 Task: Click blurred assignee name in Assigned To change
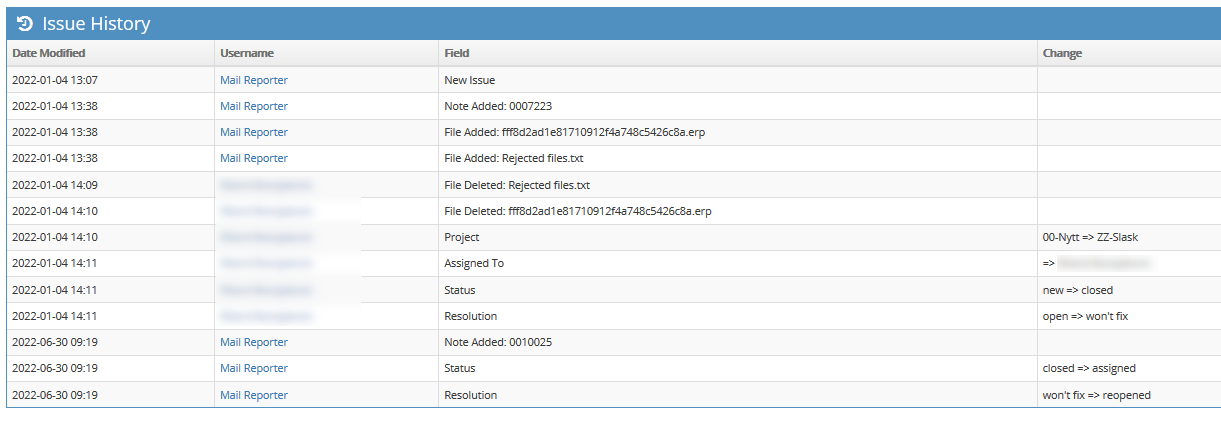point(1104,263)
